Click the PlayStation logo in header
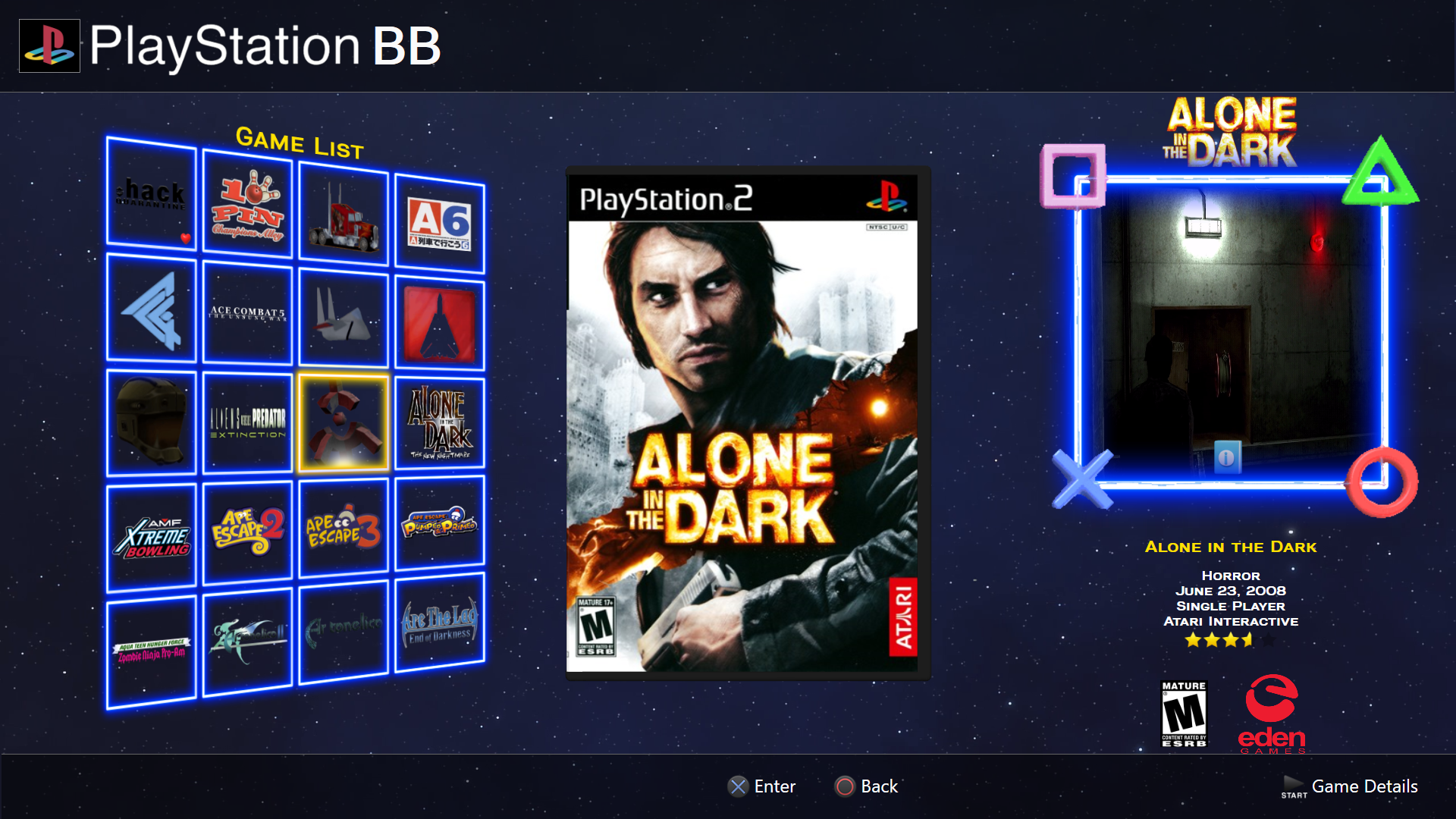Viewport: 1456px width, 819px height. click(49, 45)
